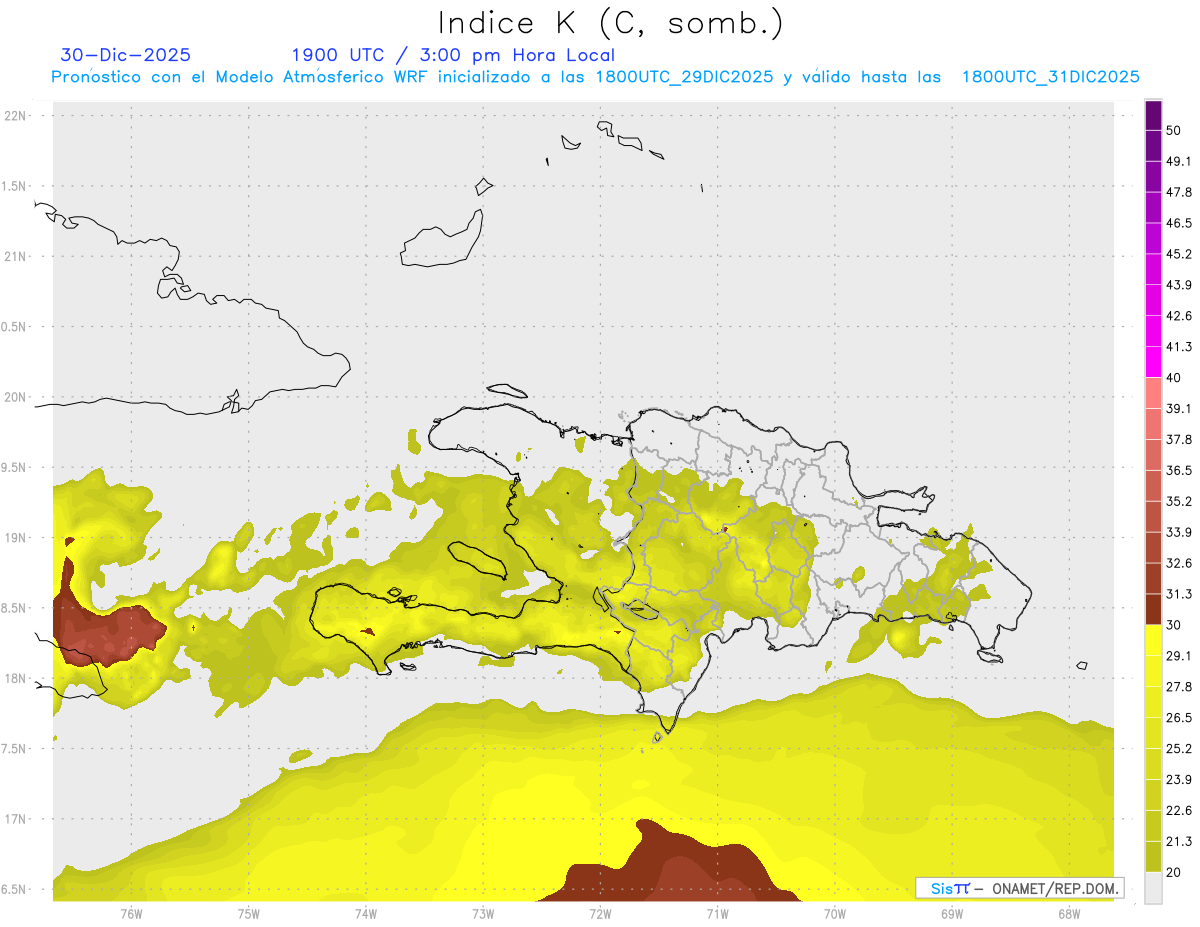The width and height of the screenshot is (1200, 927).
Task: Pick the dark purple swatch above the 50 label
Action: coord(1153,116)
